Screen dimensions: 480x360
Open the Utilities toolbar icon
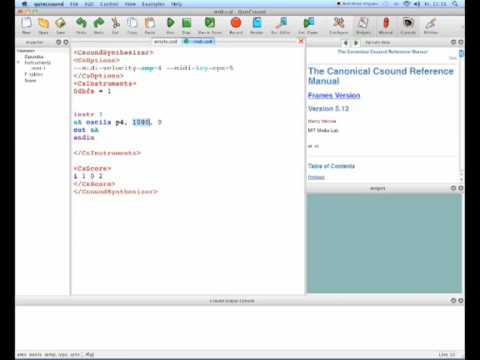click(x=431, y=25)
